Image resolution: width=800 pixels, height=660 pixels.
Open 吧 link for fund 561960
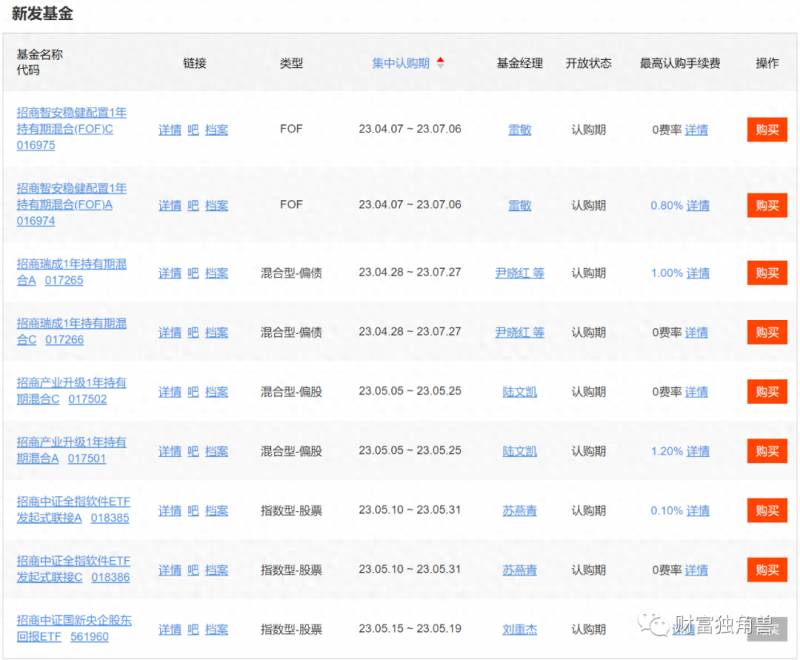click(193, 630)
